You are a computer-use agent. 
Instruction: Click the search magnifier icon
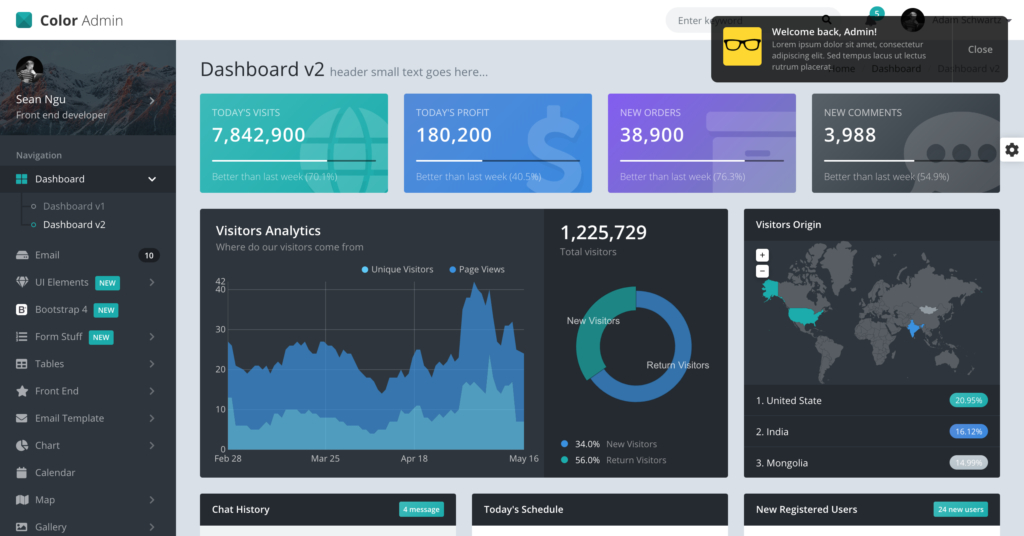(x=827, y=20)
